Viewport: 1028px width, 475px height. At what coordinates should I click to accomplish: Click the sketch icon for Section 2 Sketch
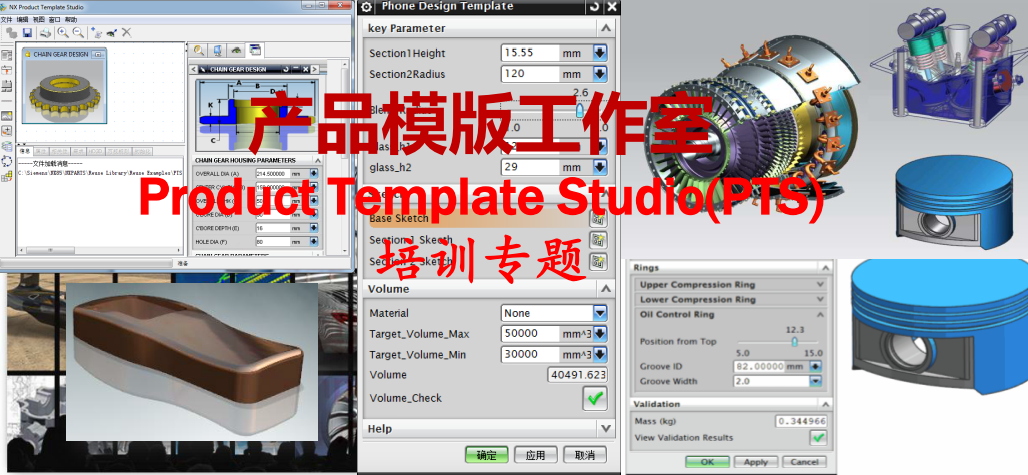(598, 261)
